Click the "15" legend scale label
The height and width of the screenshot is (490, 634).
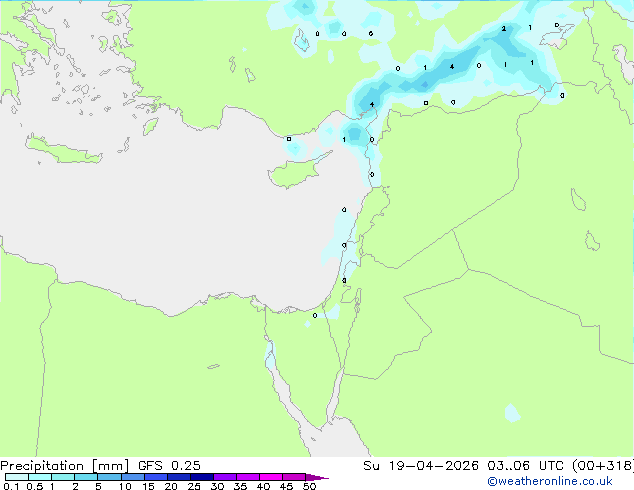pos(148,486)
